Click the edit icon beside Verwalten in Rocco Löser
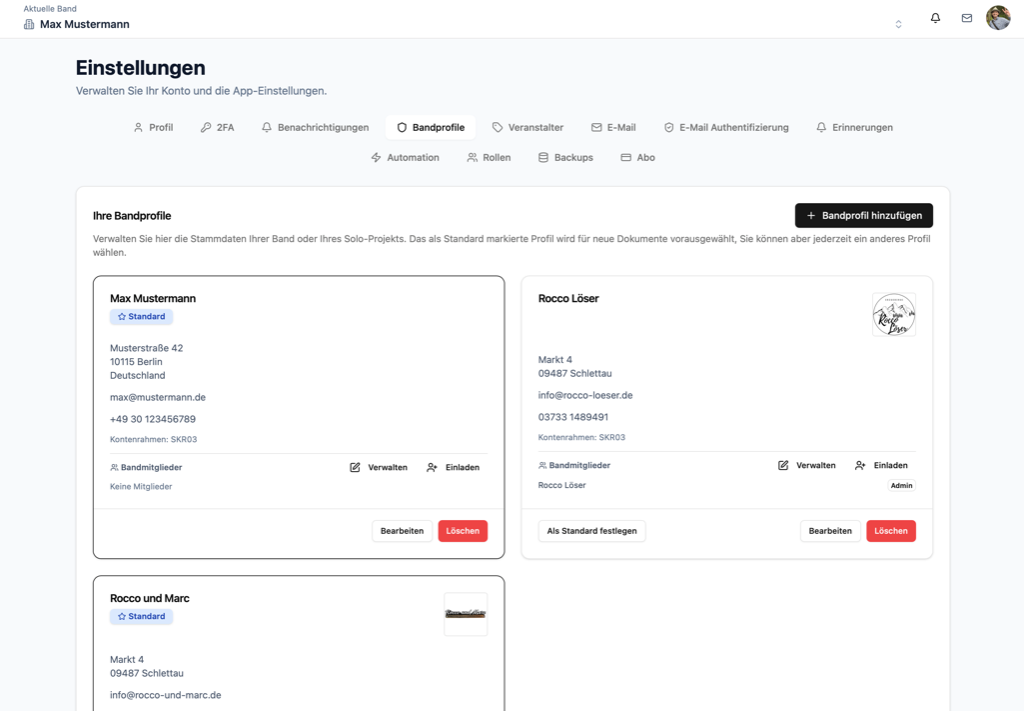This screenshot has height=711, width=1024. click(x=783, y=466)
